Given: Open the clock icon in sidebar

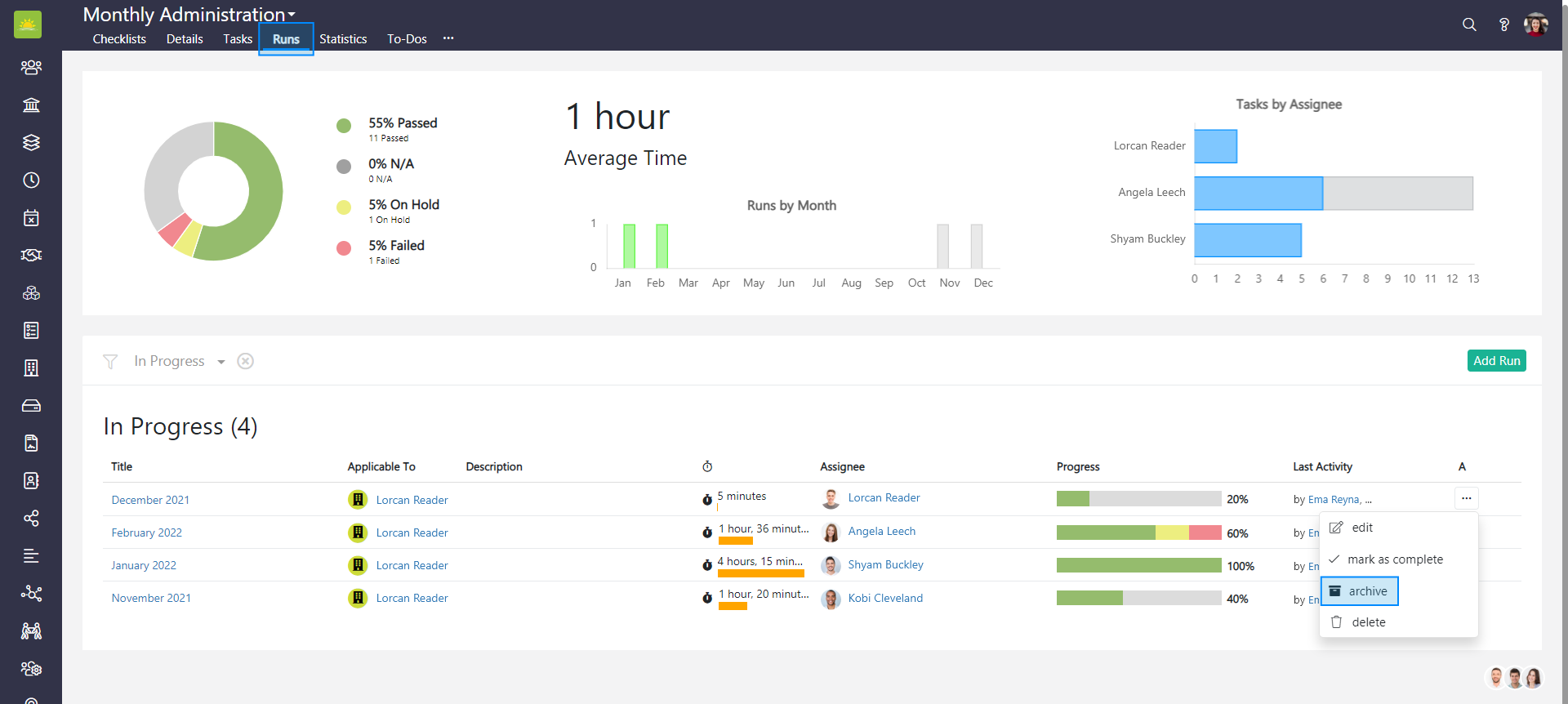Looking at the screenshot, I should [x=31, y=180].
